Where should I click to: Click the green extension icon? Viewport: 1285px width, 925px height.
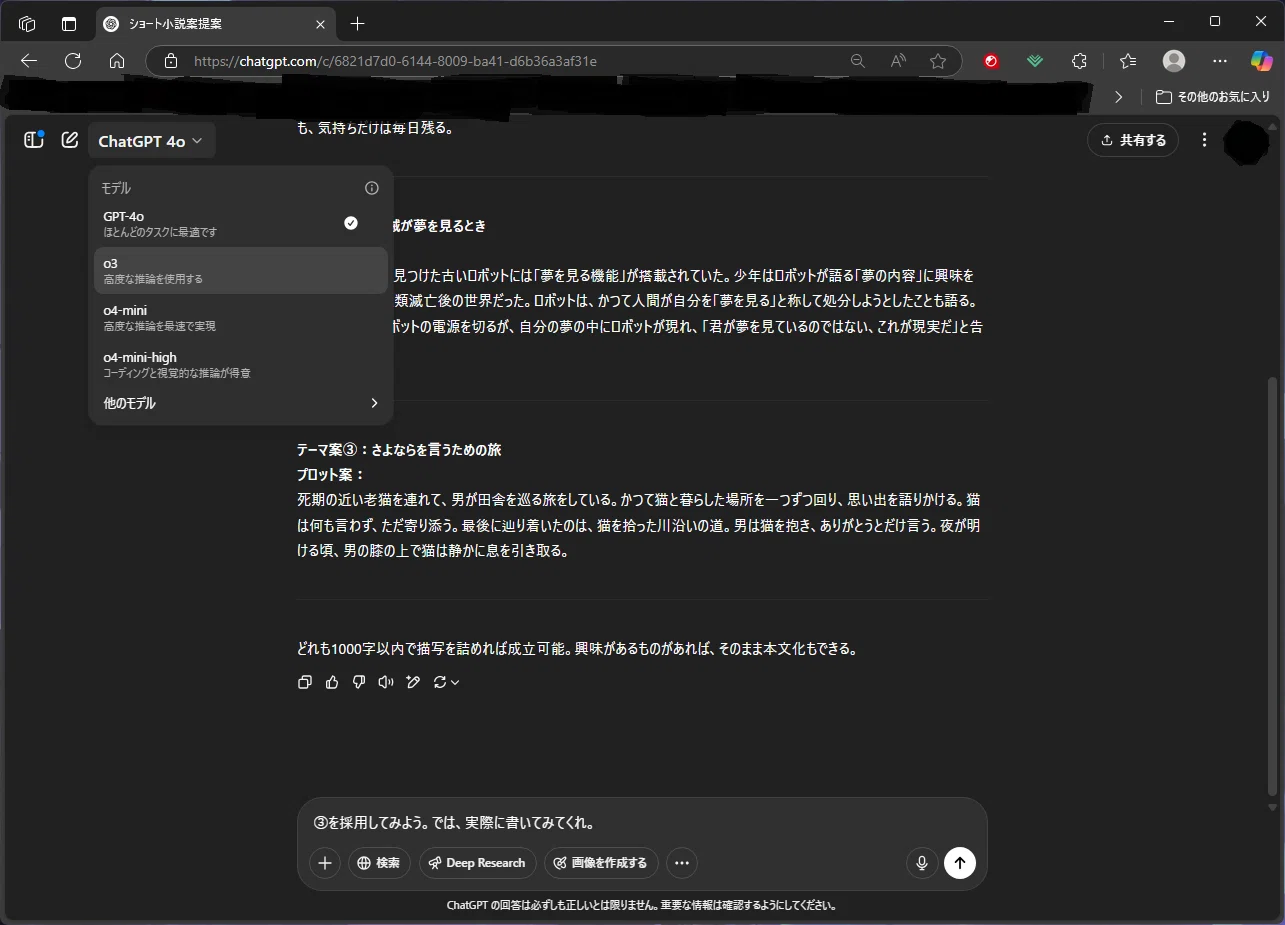[1035, 61]
